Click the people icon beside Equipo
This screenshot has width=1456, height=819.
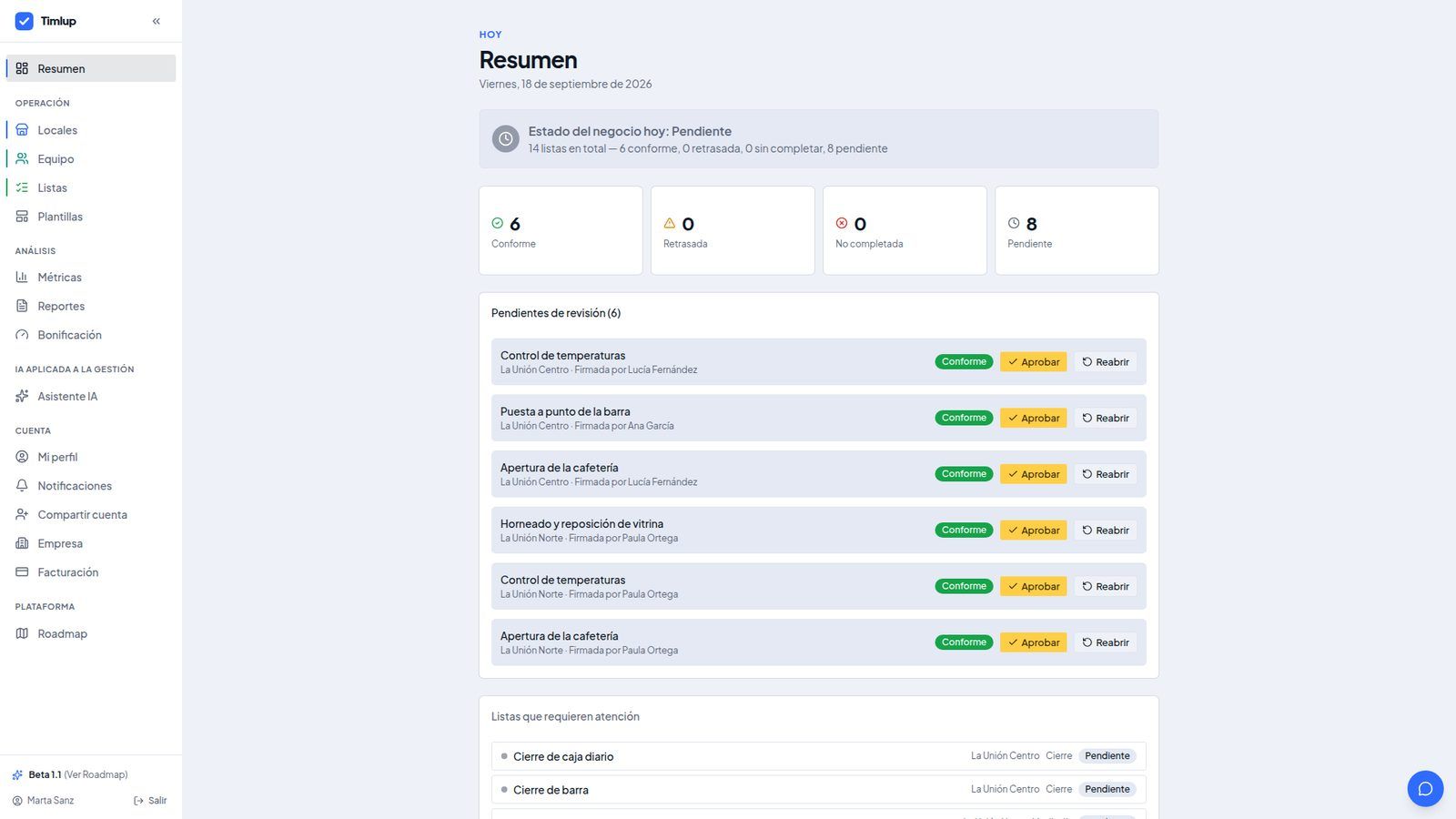pos(22,158)
